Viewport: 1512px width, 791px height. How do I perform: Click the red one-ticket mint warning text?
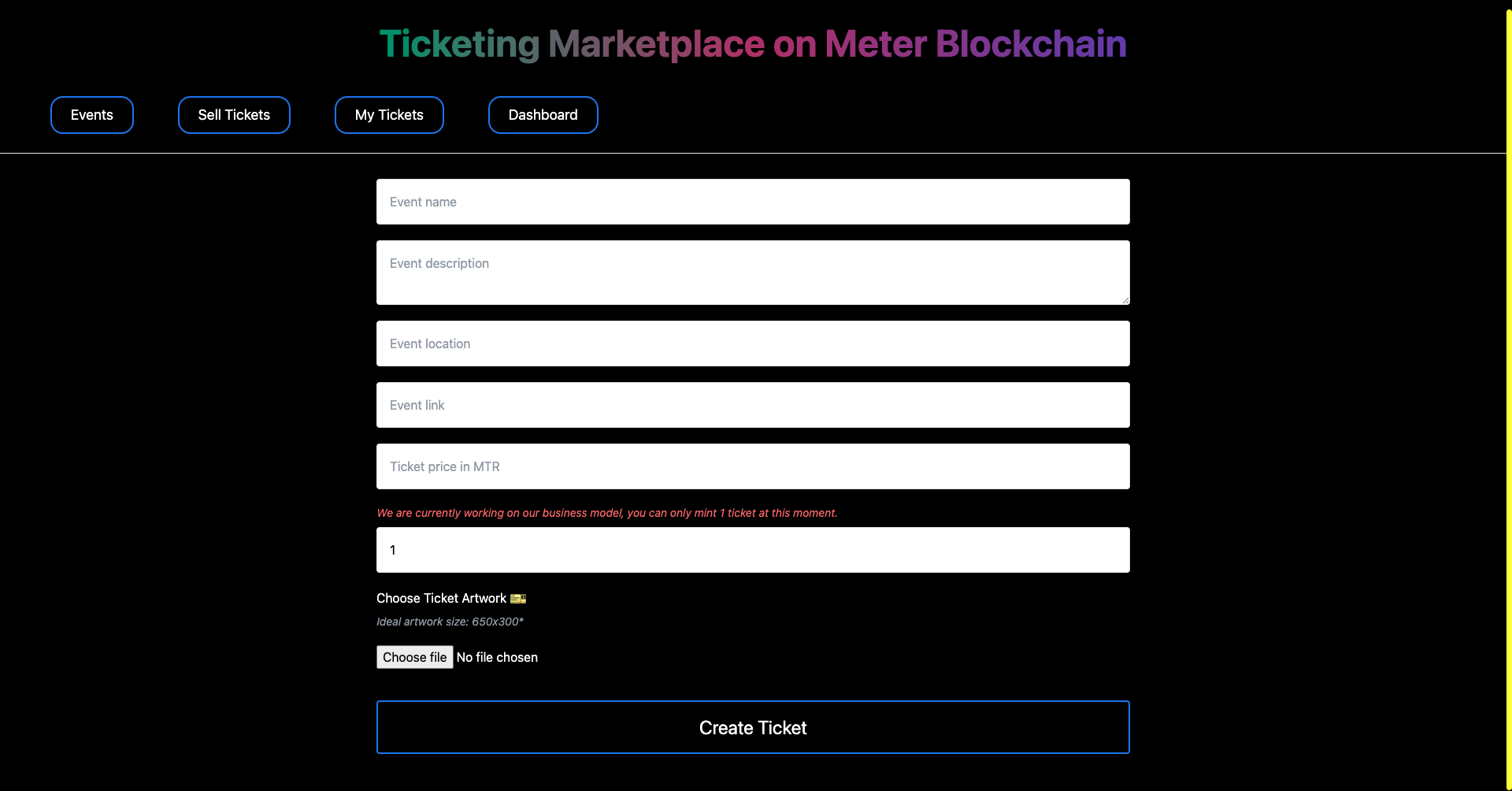click(x=607, y=513)
